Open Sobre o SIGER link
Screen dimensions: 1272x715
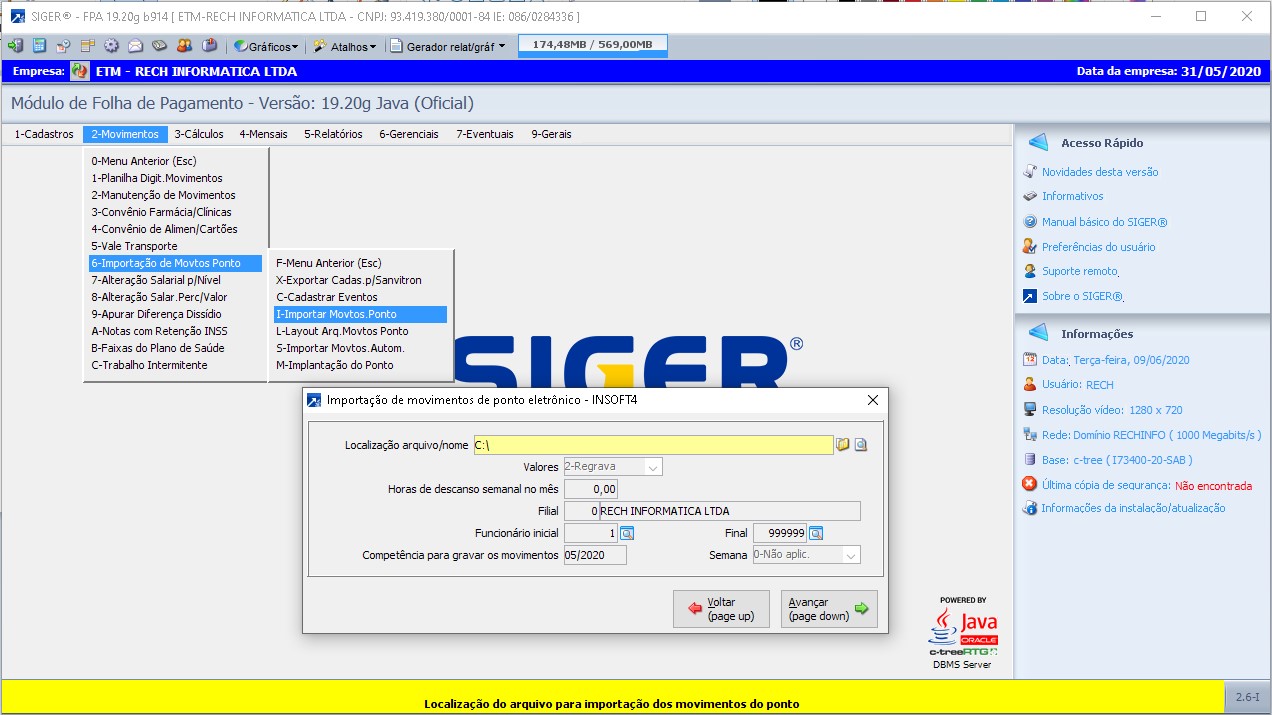[1082, 296]
